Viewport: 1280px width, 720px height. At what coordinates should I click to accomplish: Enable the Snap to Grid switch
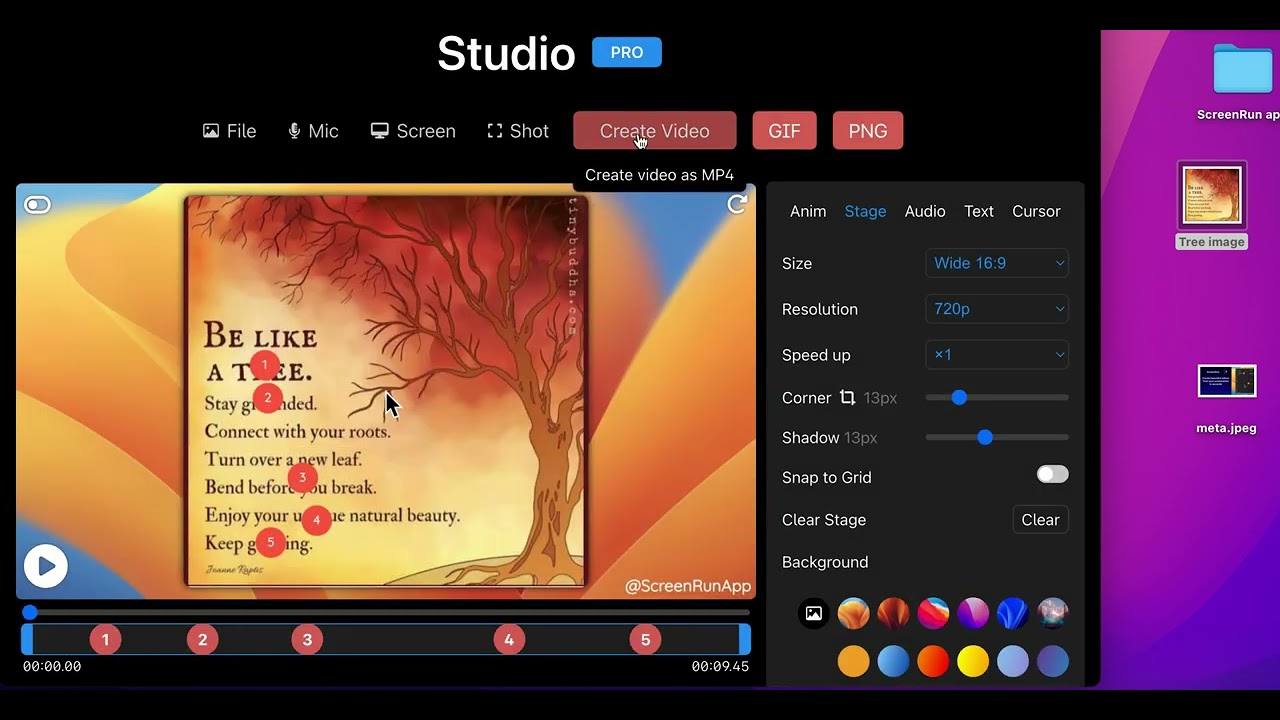[1052, 475]
